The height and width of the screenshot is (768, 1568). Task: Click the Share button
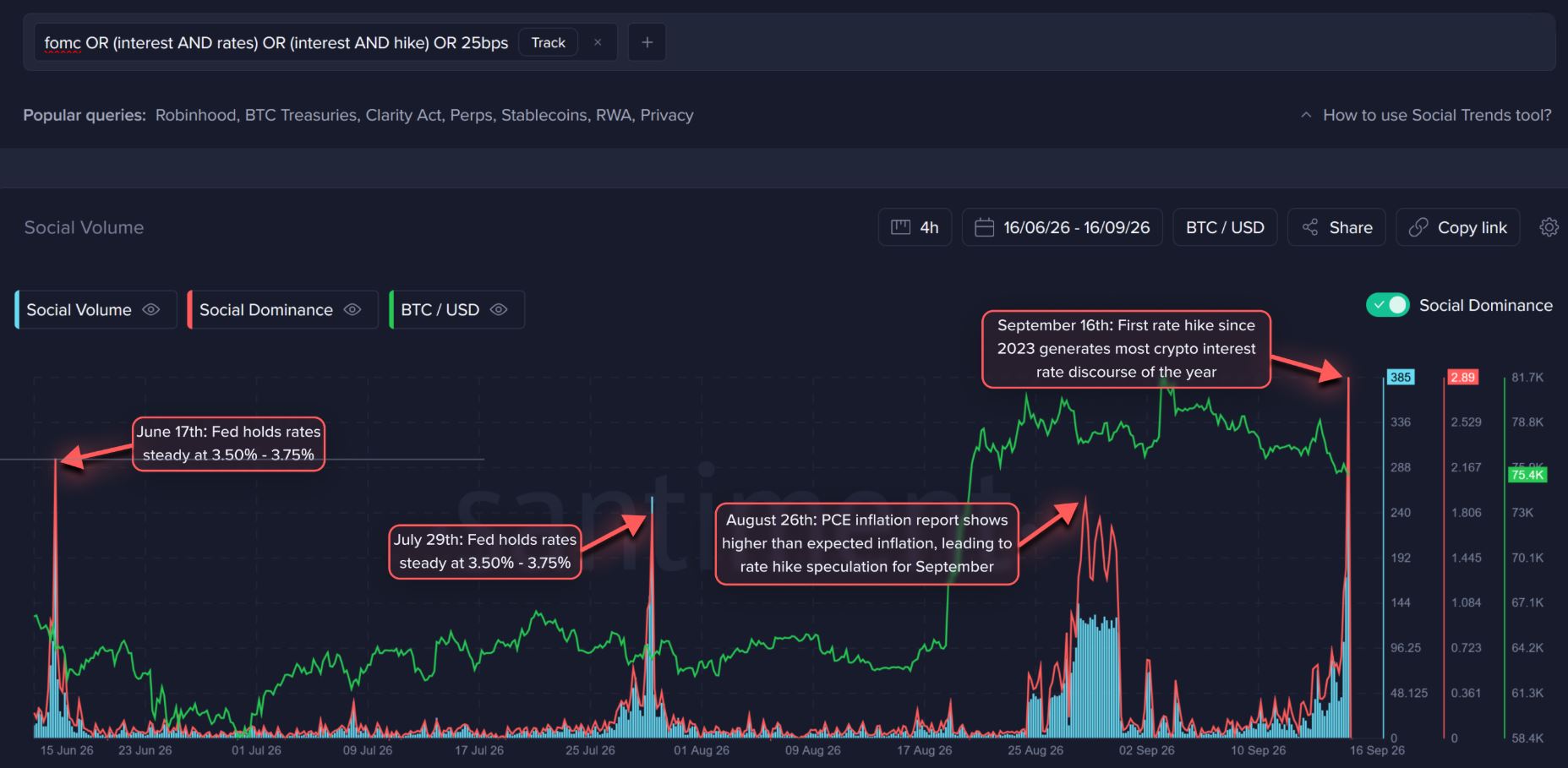point(1336,227)
